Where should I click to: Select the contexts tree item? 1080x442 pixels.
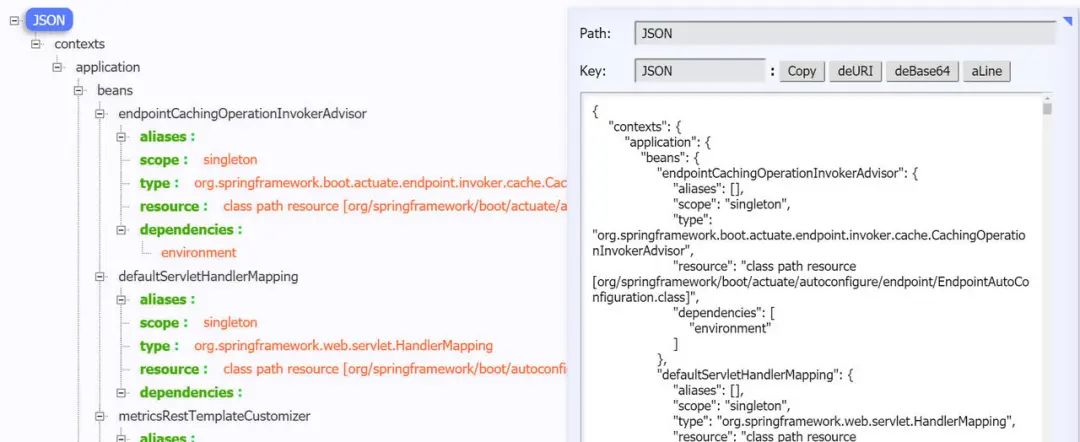pos(80,44)
